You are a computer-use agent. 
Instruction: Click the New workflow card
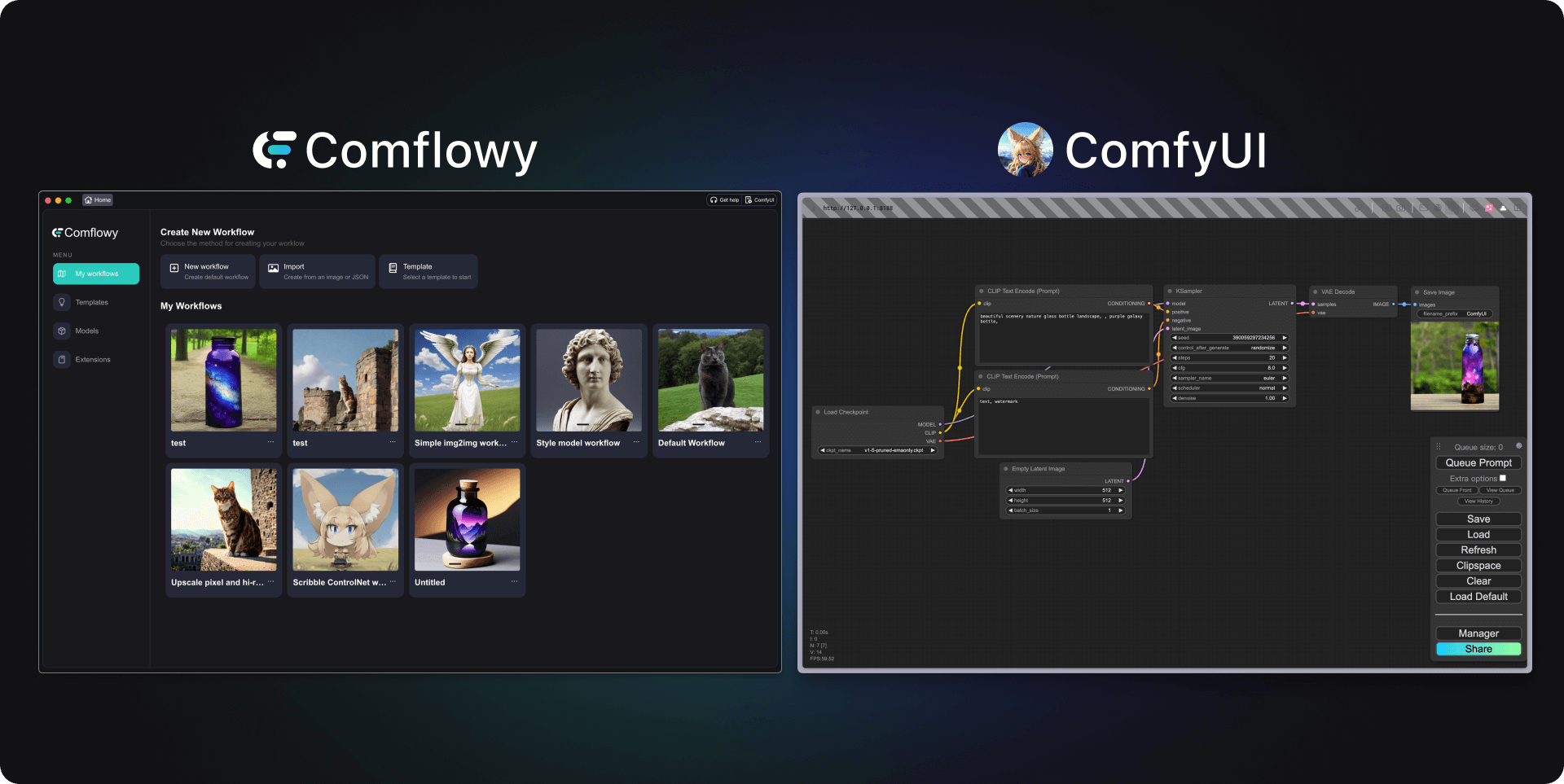[209, 272]
